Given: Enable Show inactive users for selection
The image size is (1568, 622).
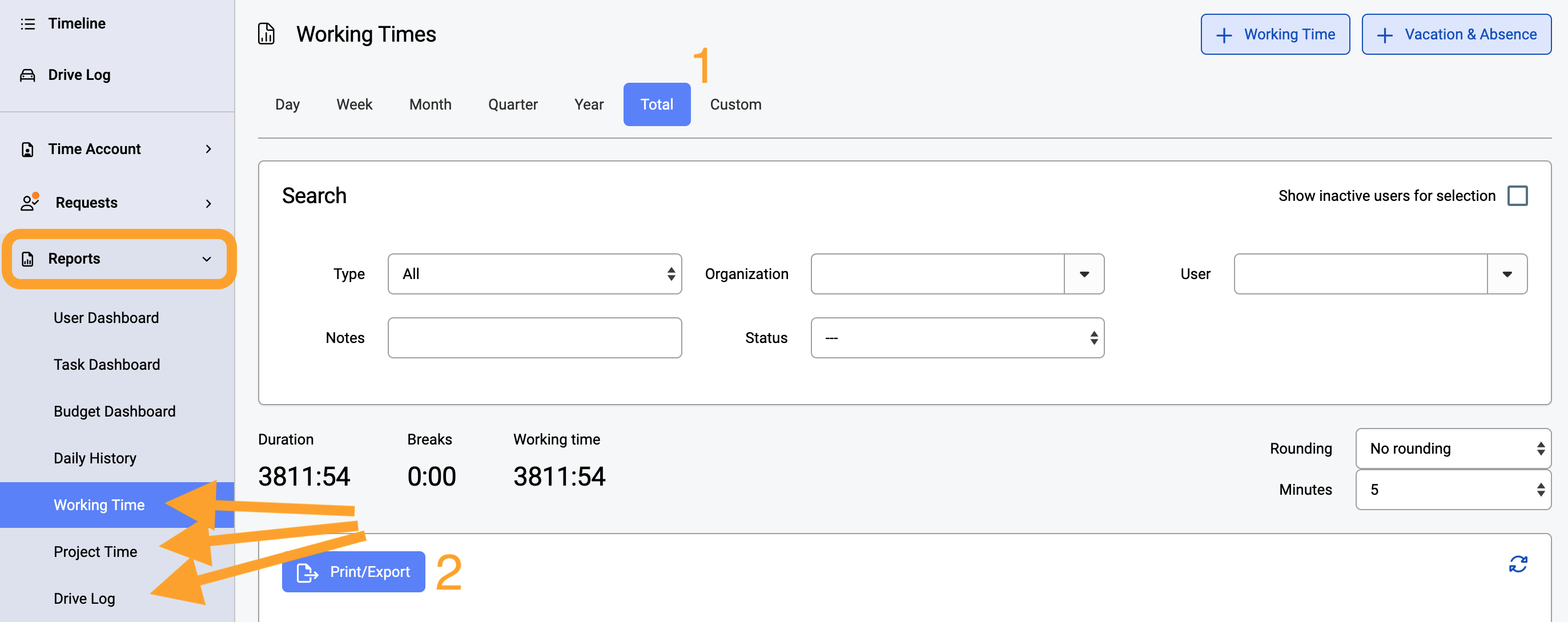Looking at the screenshot, I should pyautogui.click(x=1517, y=196).
